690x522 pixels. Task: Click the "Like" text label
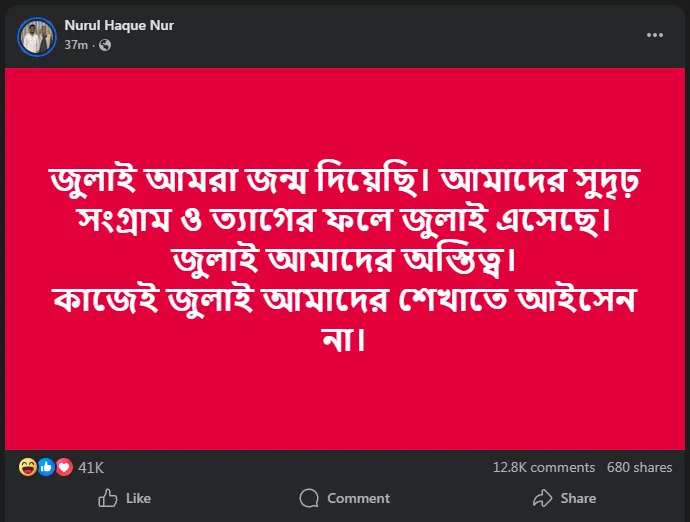(x=138, y=498)
